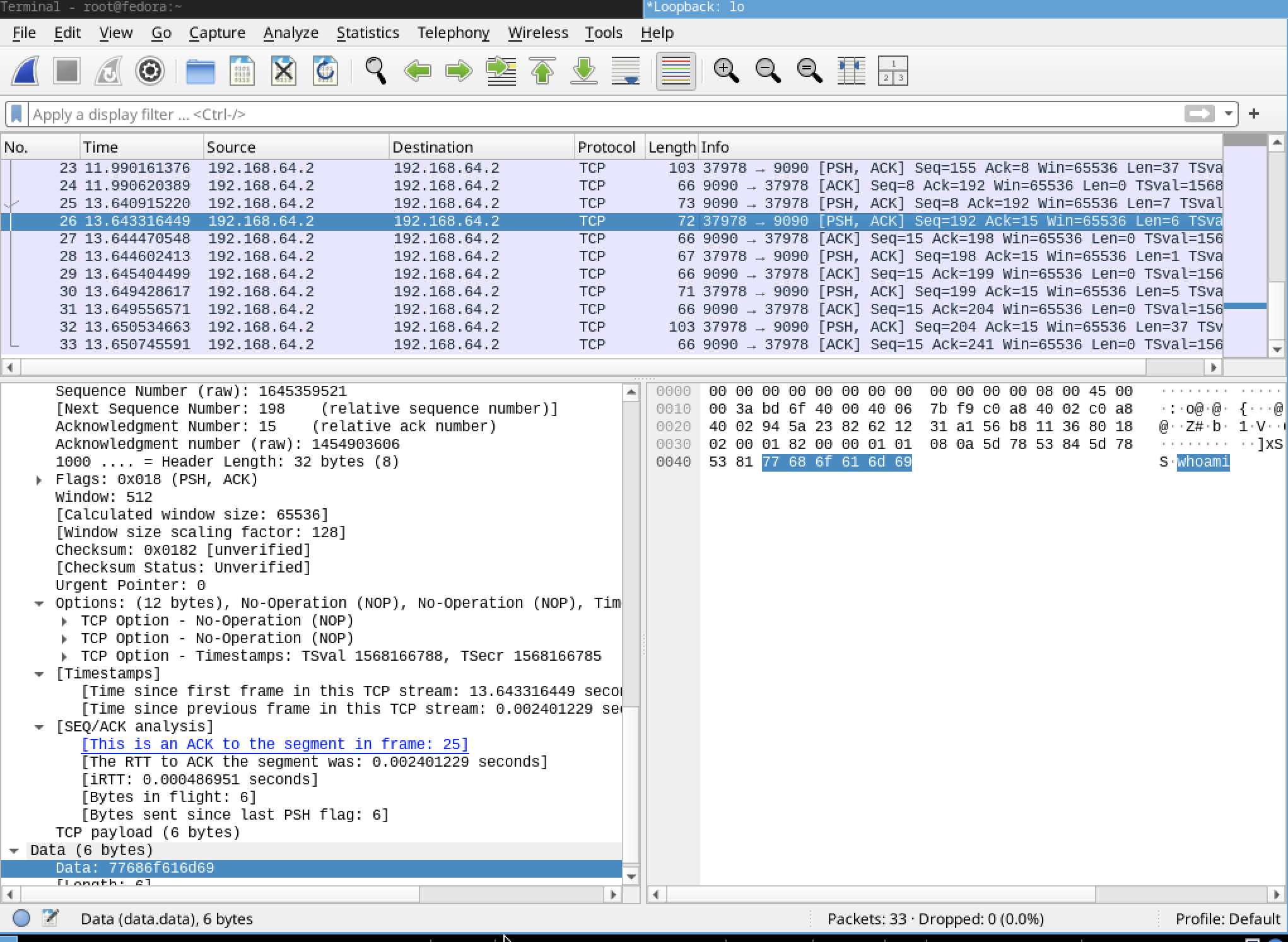This screenshot has height=942, width=1288.
Task: Open the display filter history dropdown
Action: 1228,114
